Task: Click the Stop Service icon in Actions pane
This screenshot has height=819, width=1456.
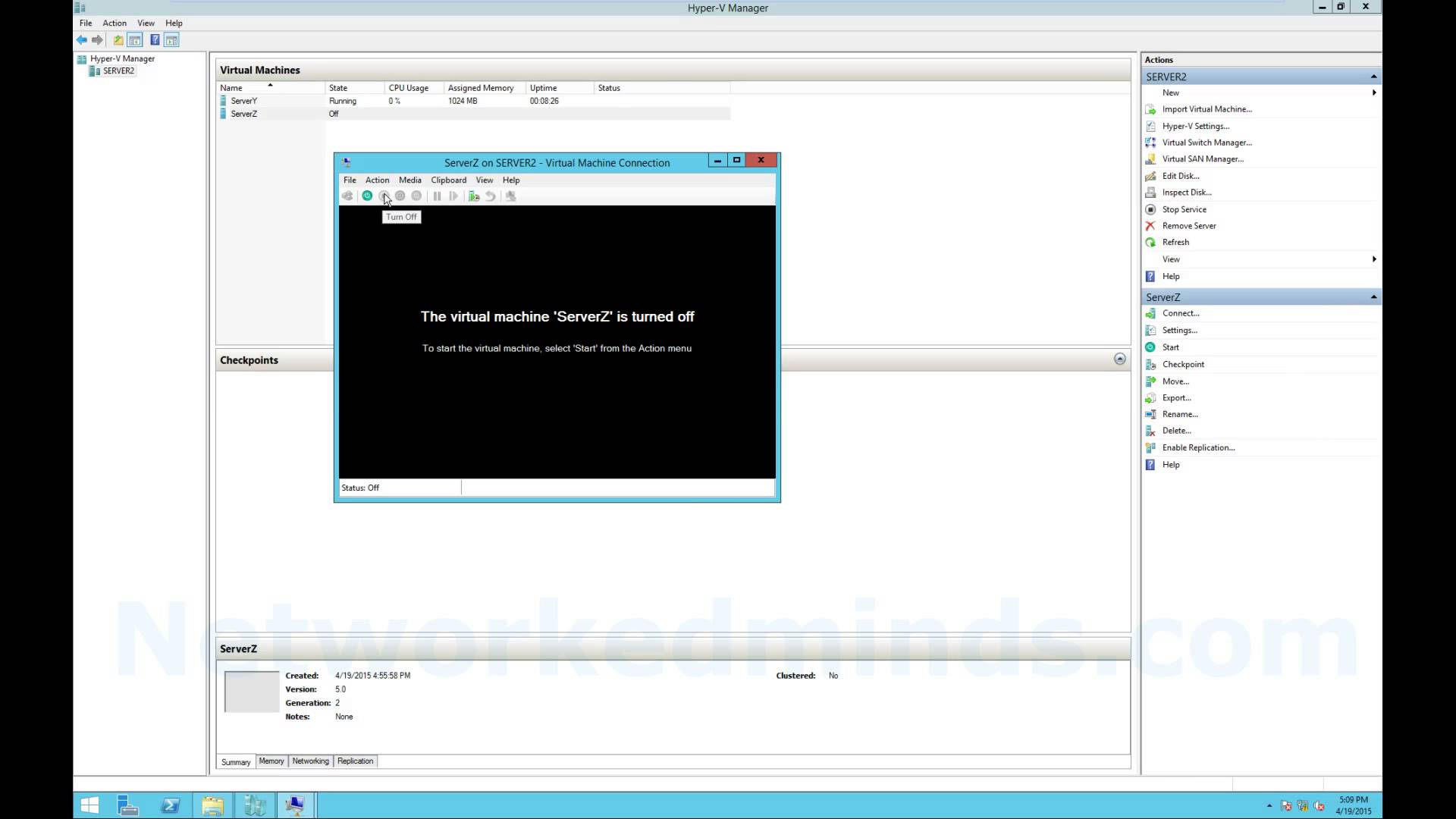Action: (x=1150, y=209)
